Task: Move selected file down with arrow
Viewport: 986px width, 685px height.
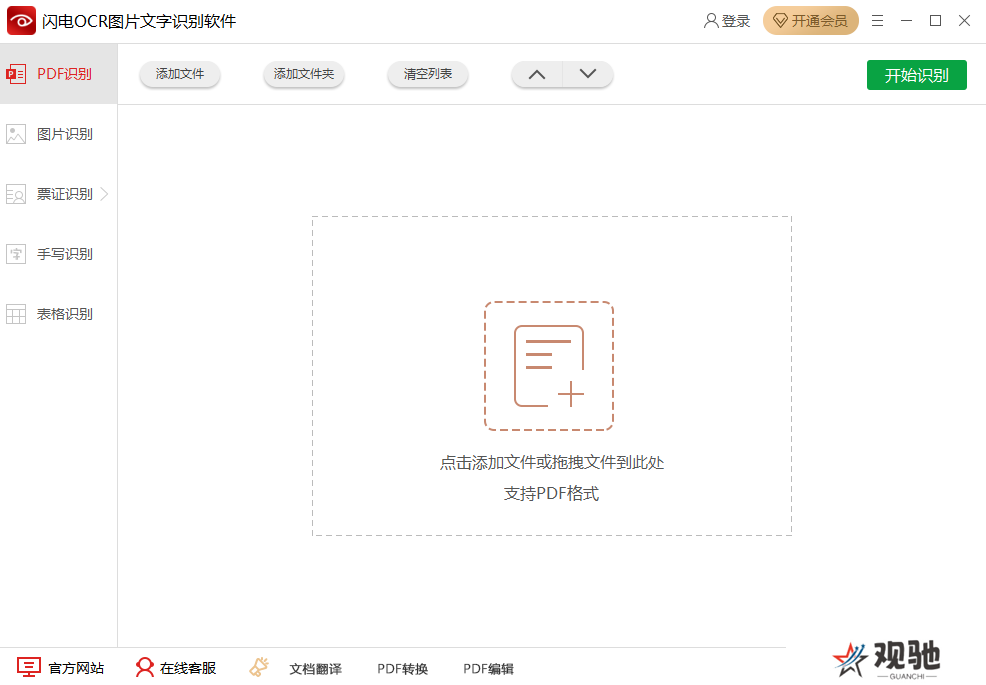Action: pyautogui.click(x=588, y=74)
